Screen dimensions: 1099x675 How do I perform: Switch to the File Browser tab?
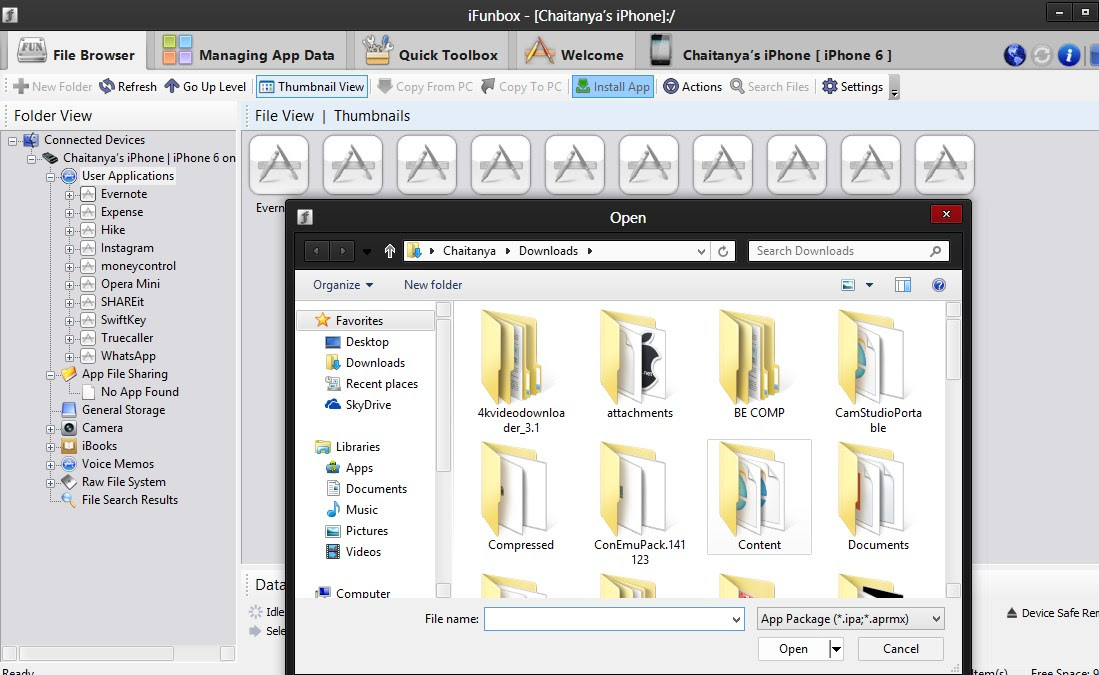(x=76, y=53)
